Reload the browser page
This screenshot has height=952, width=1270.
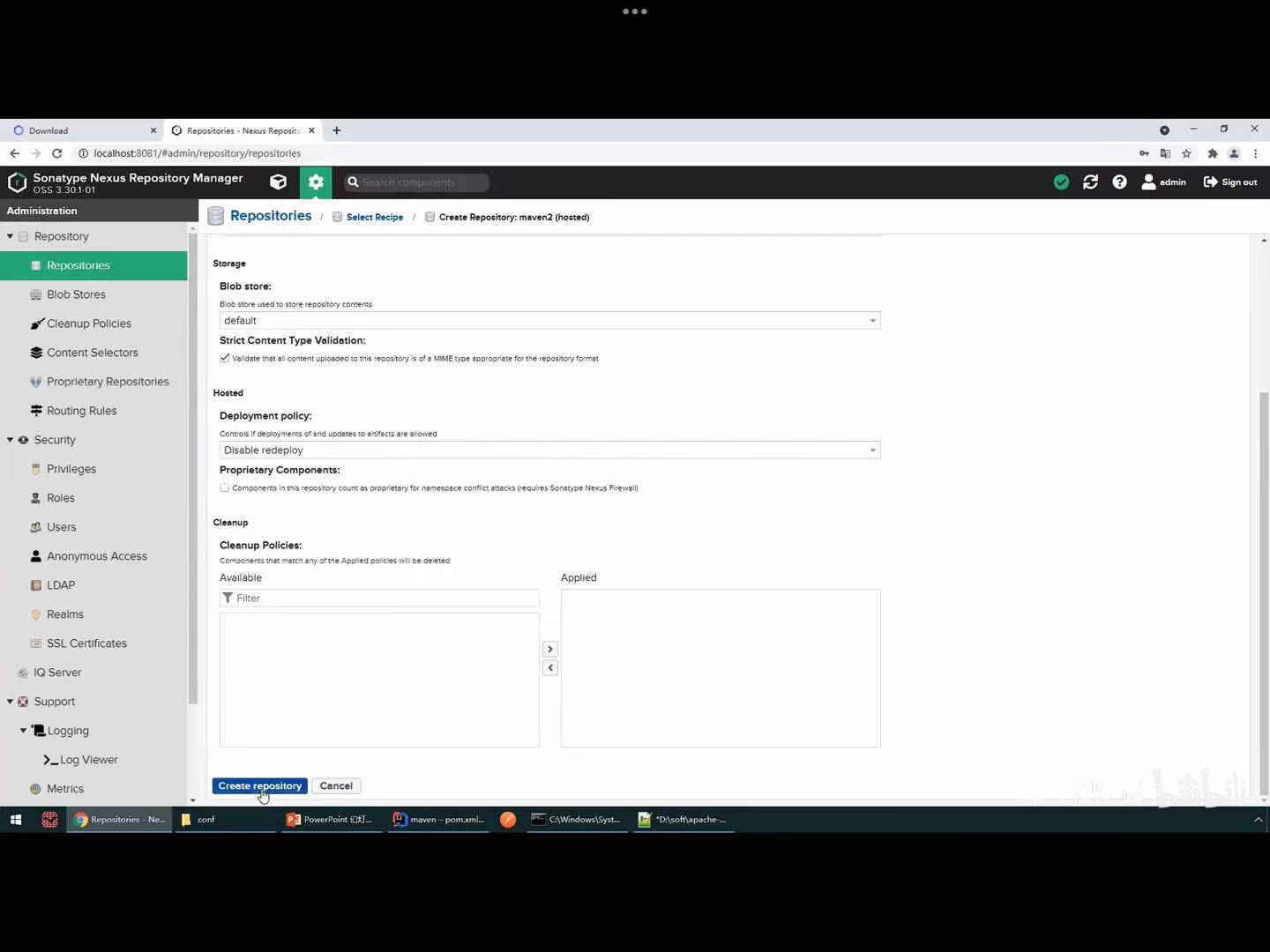[x=57, y=153]
